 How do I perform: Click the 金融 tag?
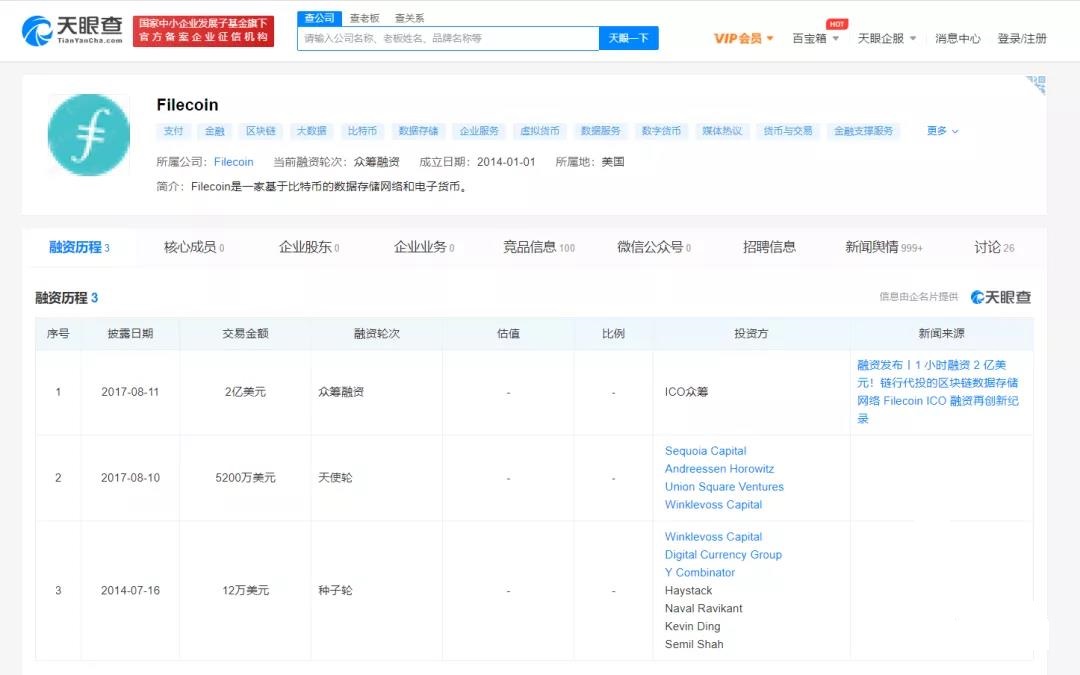(215, 131)
